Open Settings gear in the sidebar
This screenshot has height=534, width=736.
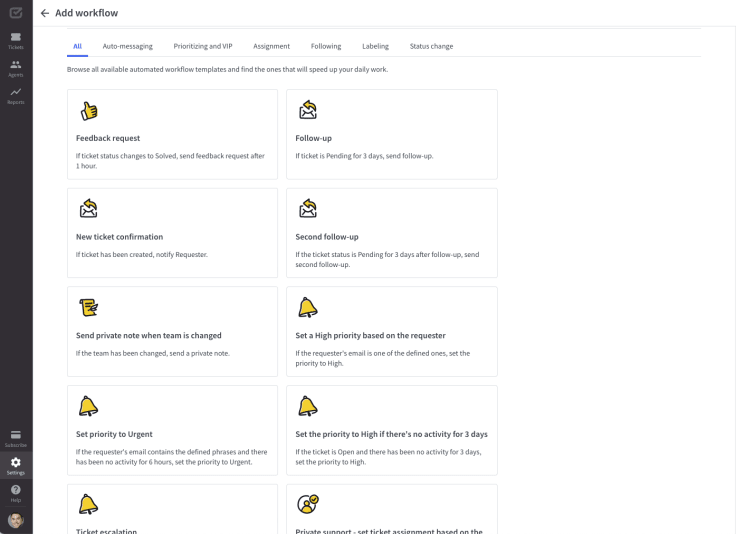[16, 465]
